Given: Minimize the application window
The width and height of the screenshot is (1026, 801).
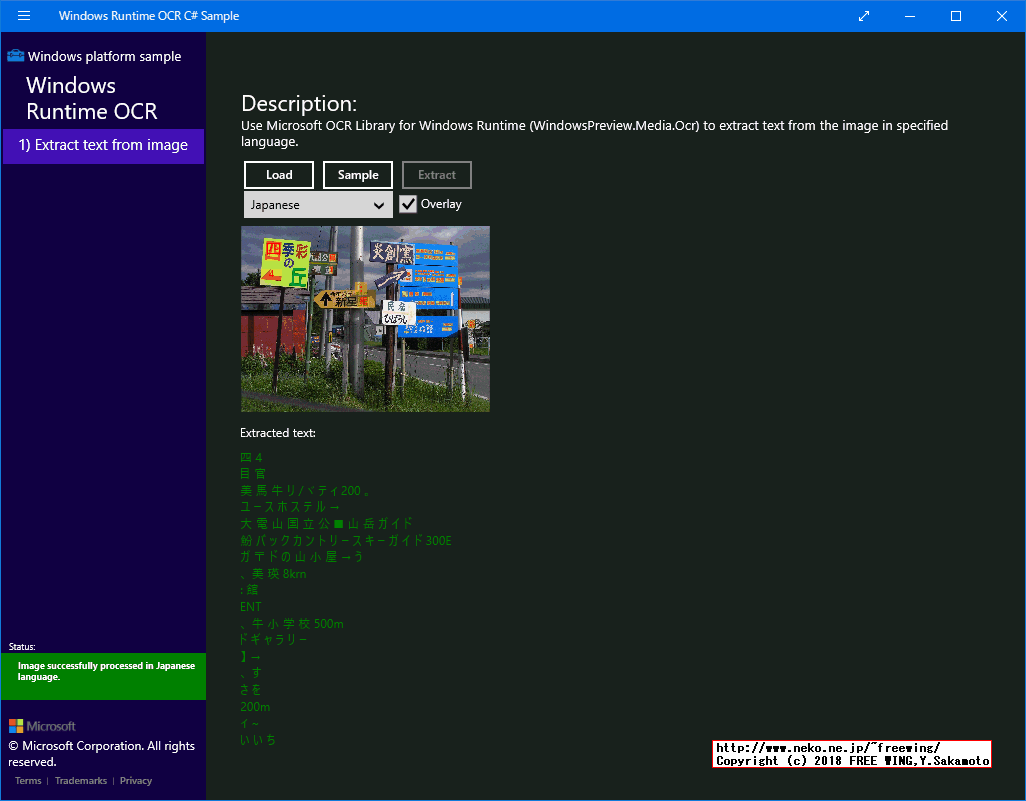Looking at the screenshot, I should (909, 16).
